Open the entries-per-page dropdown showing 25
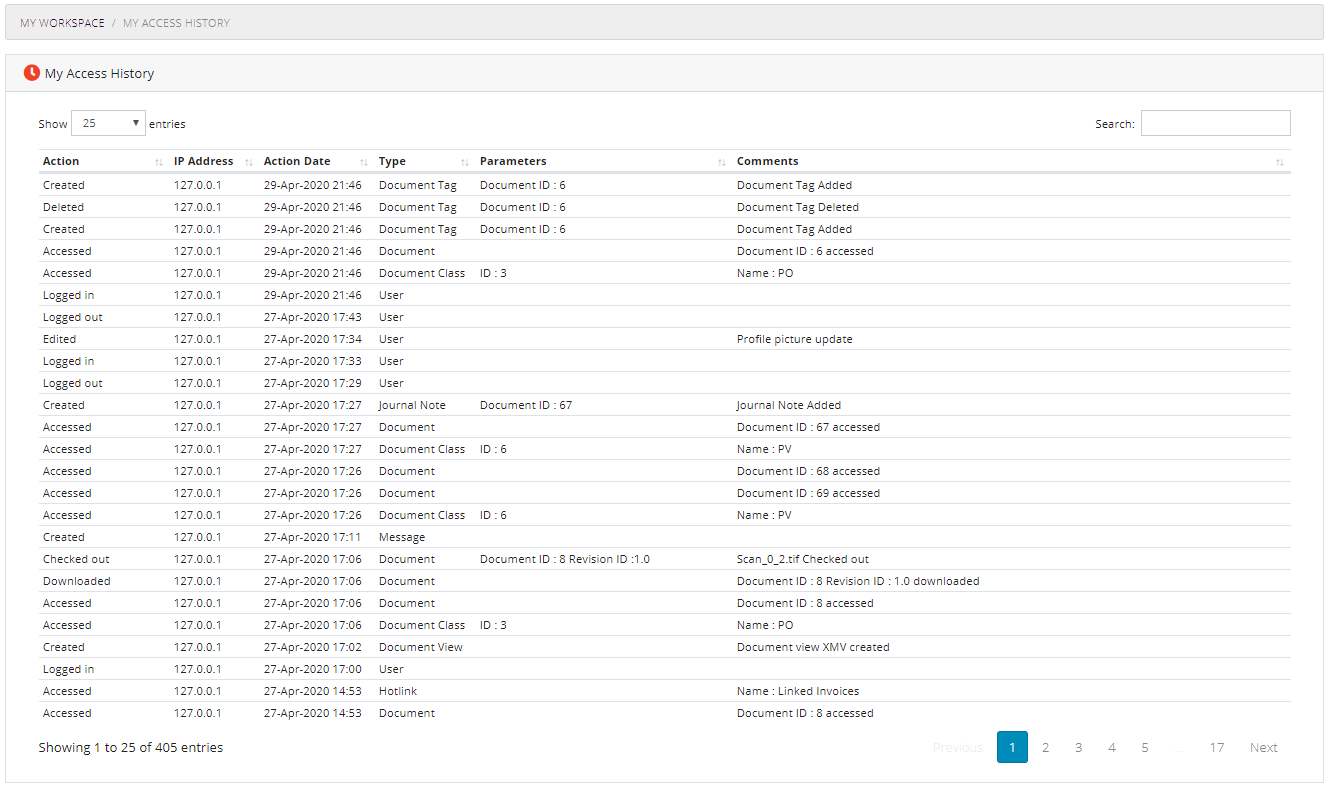1328x788 pixels. [x=107, y=122]
